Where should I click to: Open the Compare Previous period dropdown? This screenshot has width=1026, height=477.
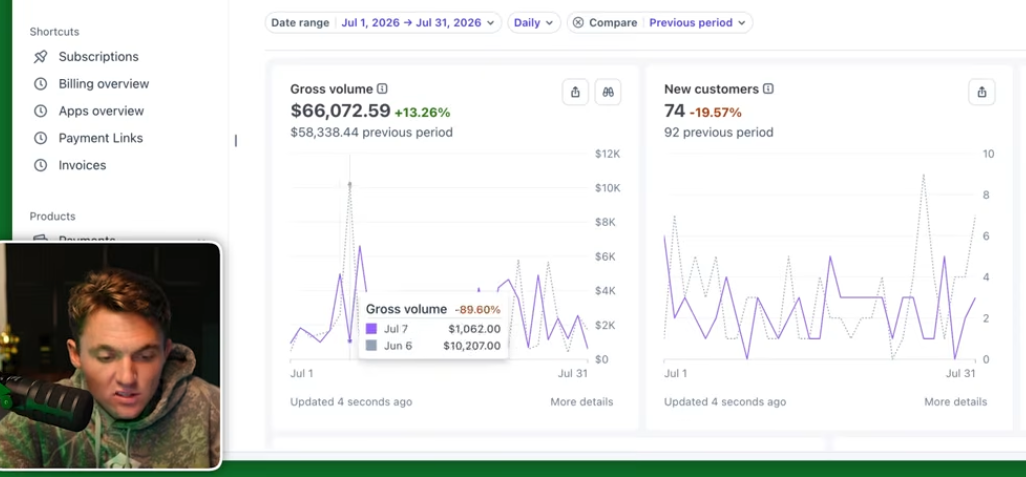[x=698, y=22]
